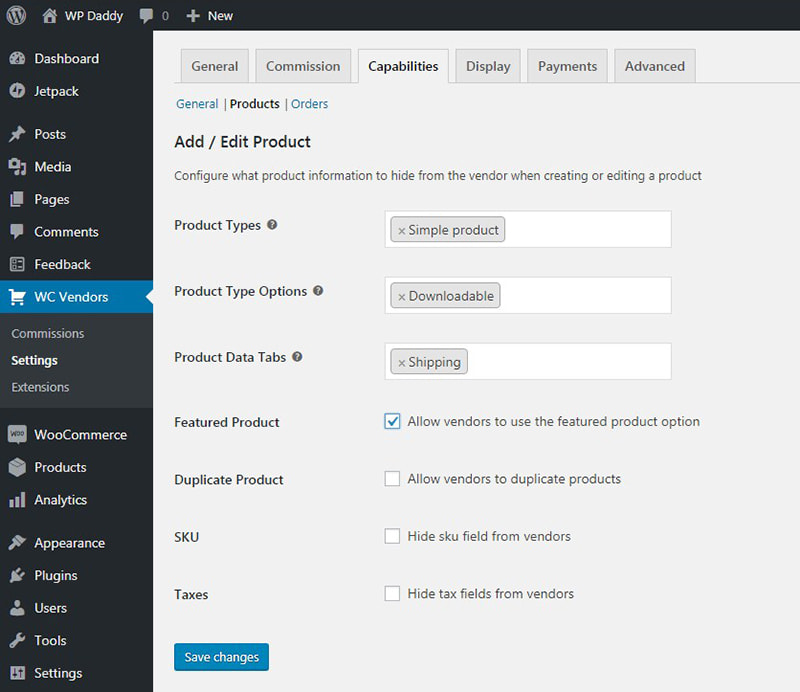The width and height of the screenshot is (800, 692).
Task: Click the Appearance brush icon
Action: coord(17,542)
